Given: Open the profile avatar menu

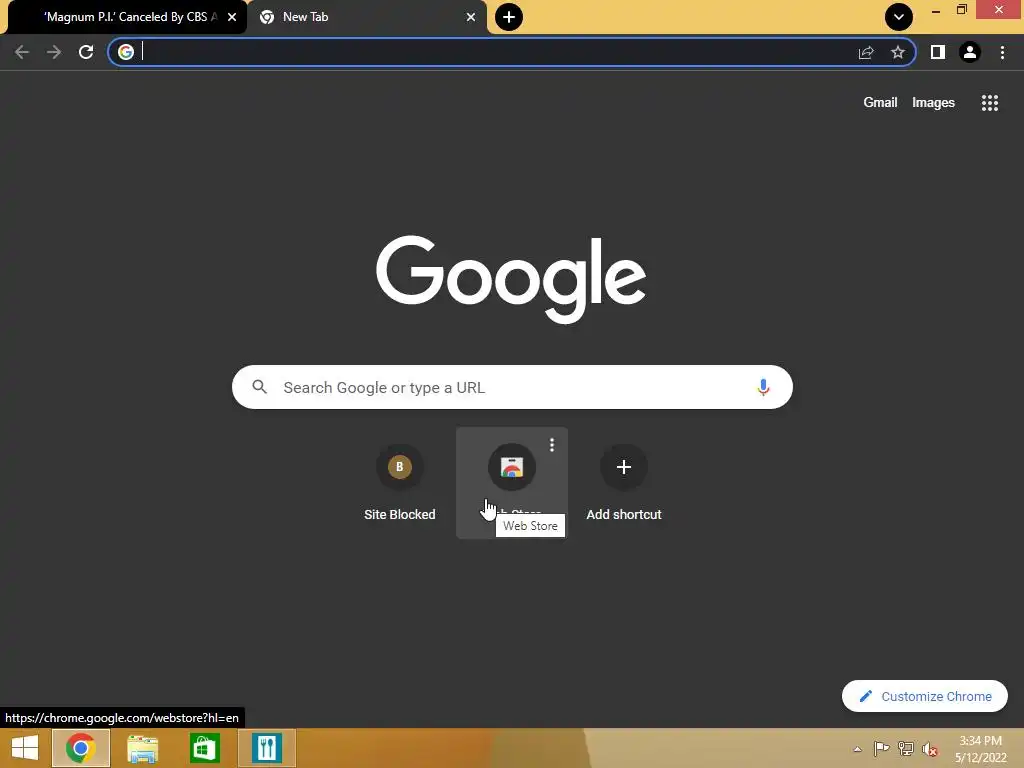Looking at the screenshot, I should [x=970, y=52].
